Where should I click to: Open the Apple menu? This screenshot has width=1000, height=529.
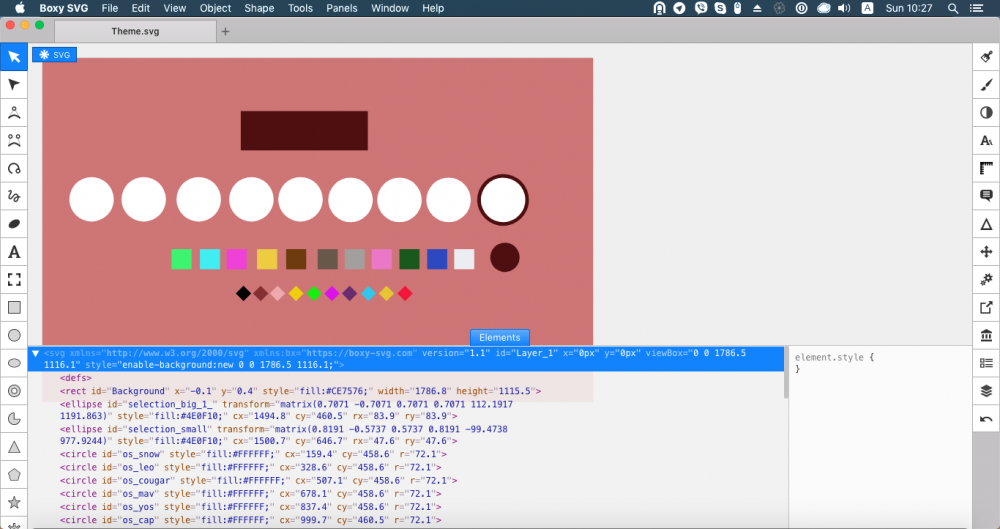click(20, 8)
